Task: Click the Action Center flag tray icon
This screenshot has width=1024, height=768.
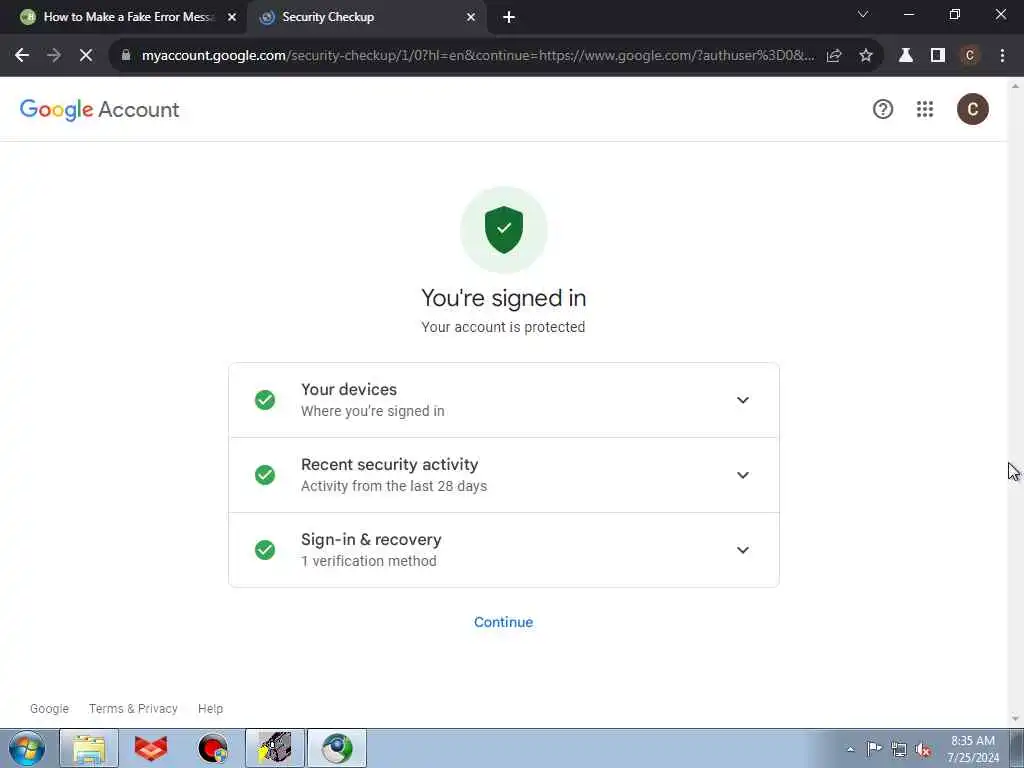Action: [x=874, y=749]
